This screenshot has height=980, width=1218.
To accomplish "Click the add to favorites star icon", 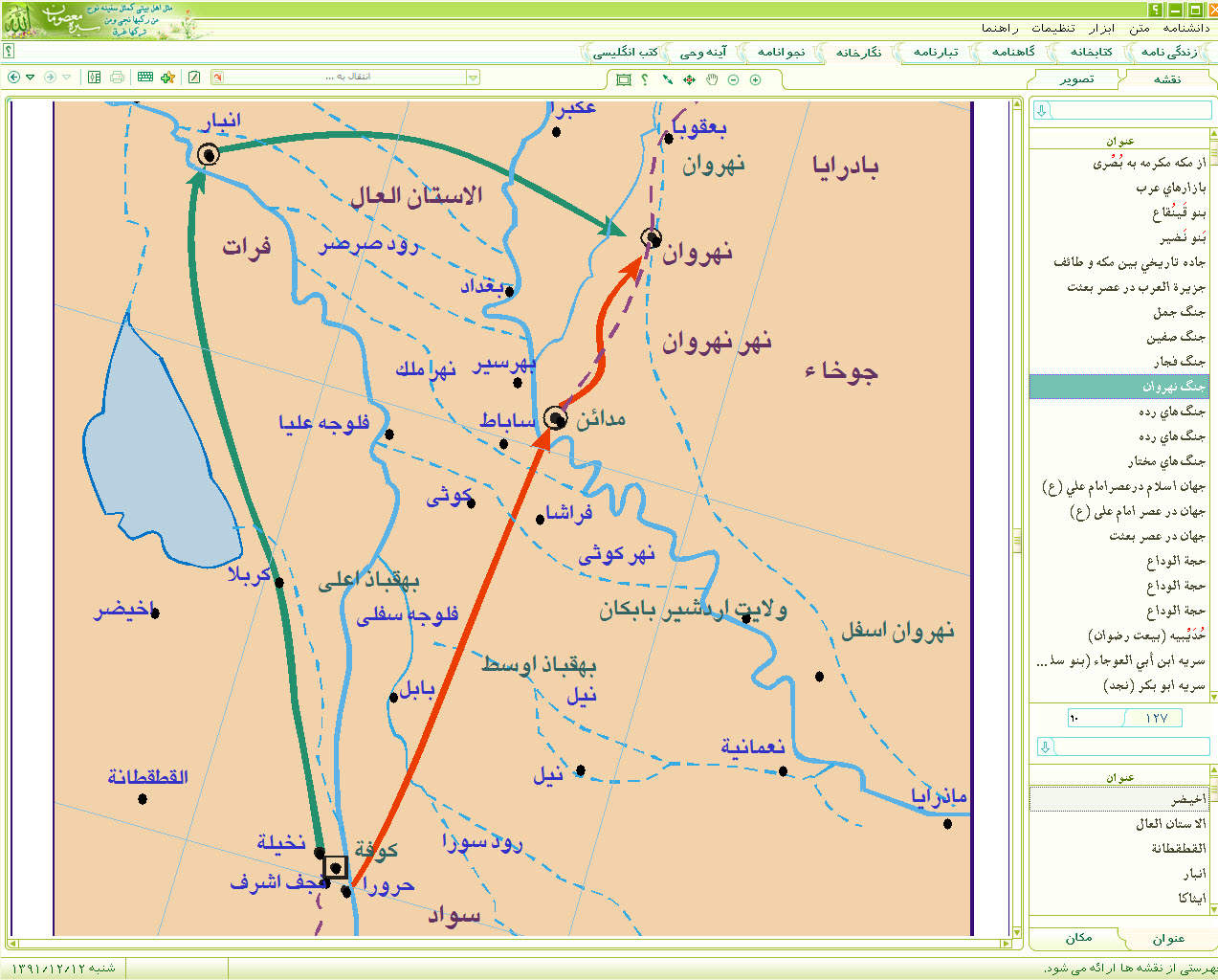I will tap(168, 78).
